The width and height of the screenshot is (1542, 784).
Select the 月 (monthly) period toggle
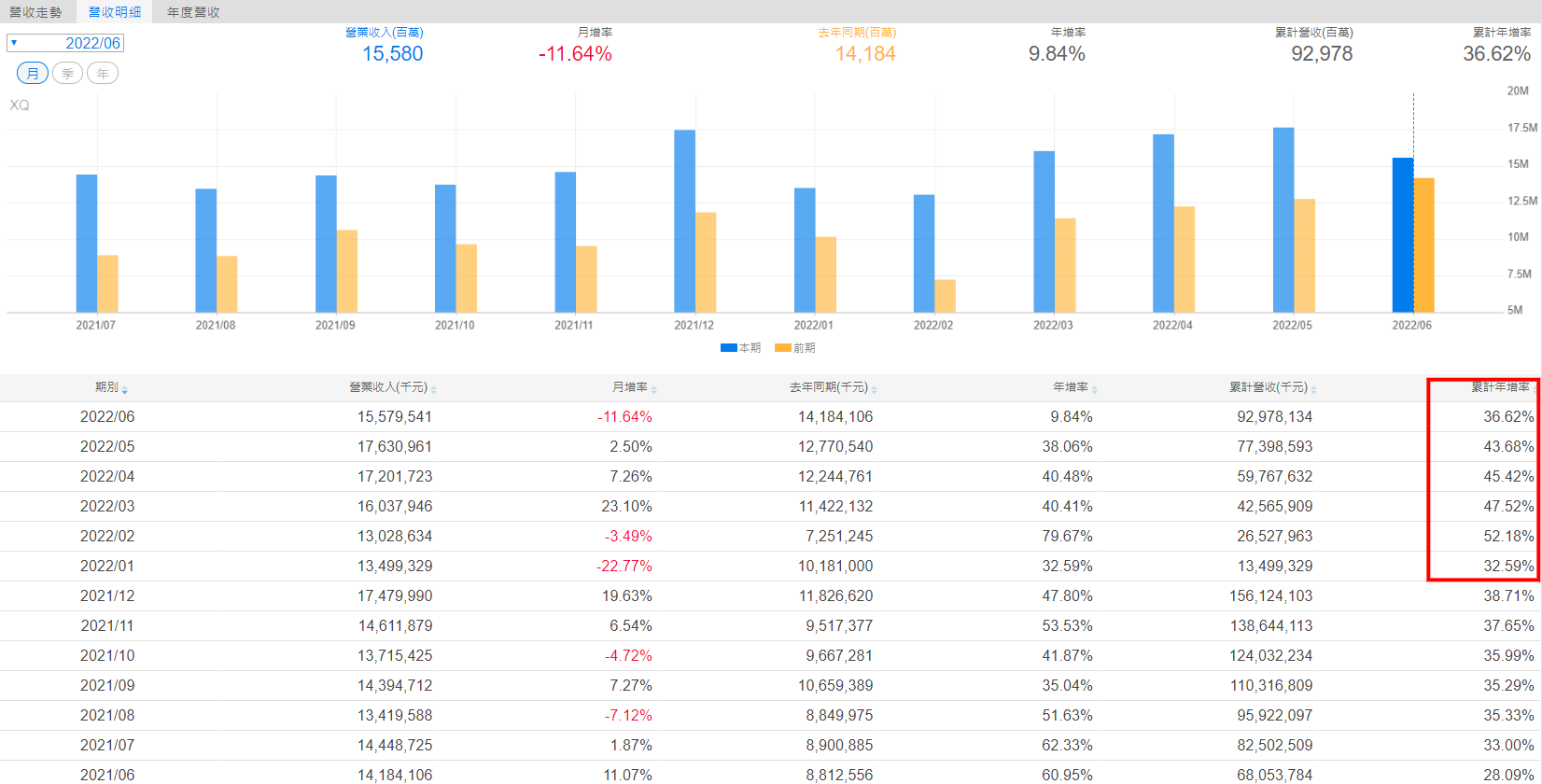click(x=33, y=73)
